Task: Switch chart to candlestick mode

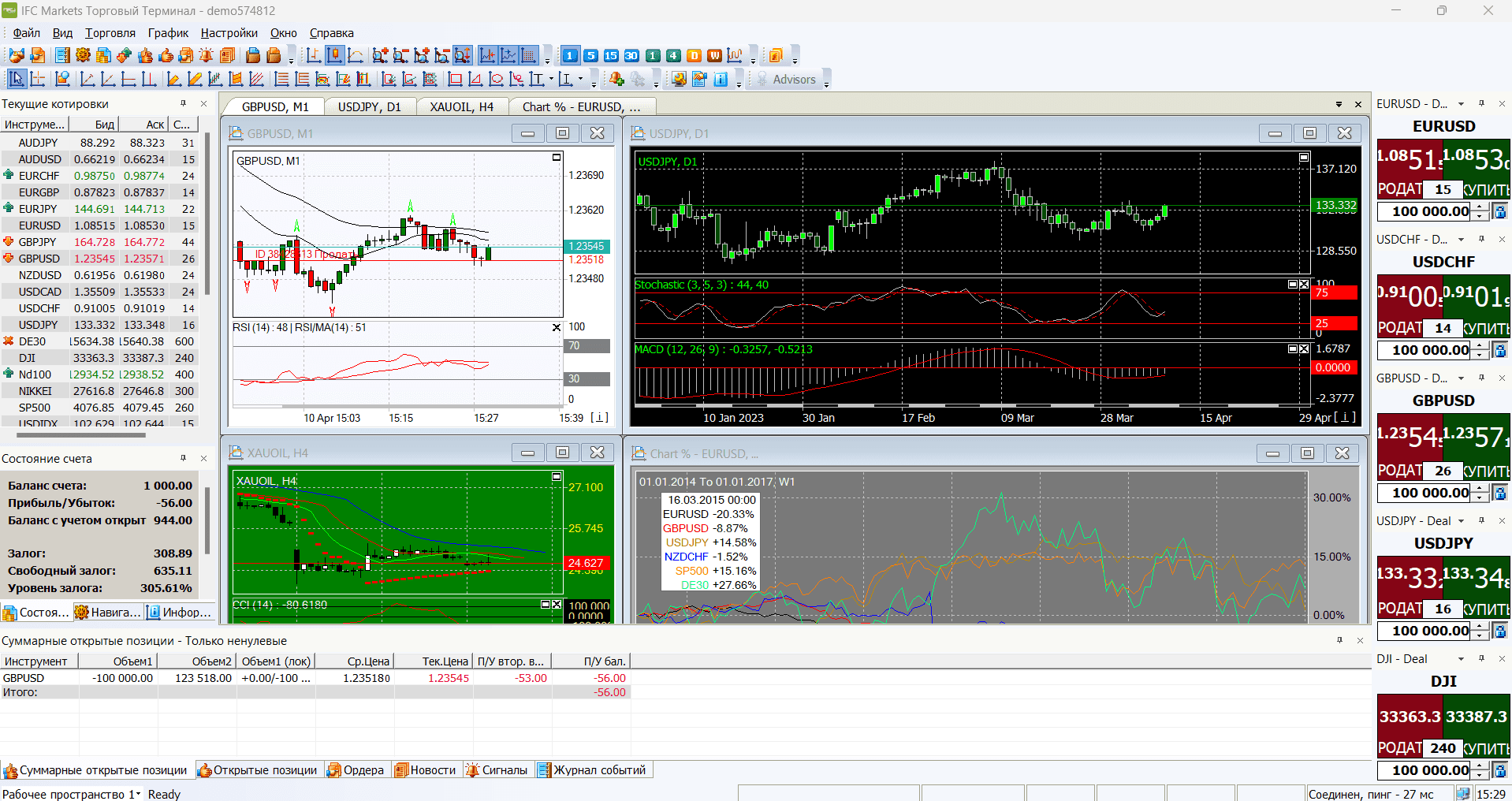Action: 335,55
